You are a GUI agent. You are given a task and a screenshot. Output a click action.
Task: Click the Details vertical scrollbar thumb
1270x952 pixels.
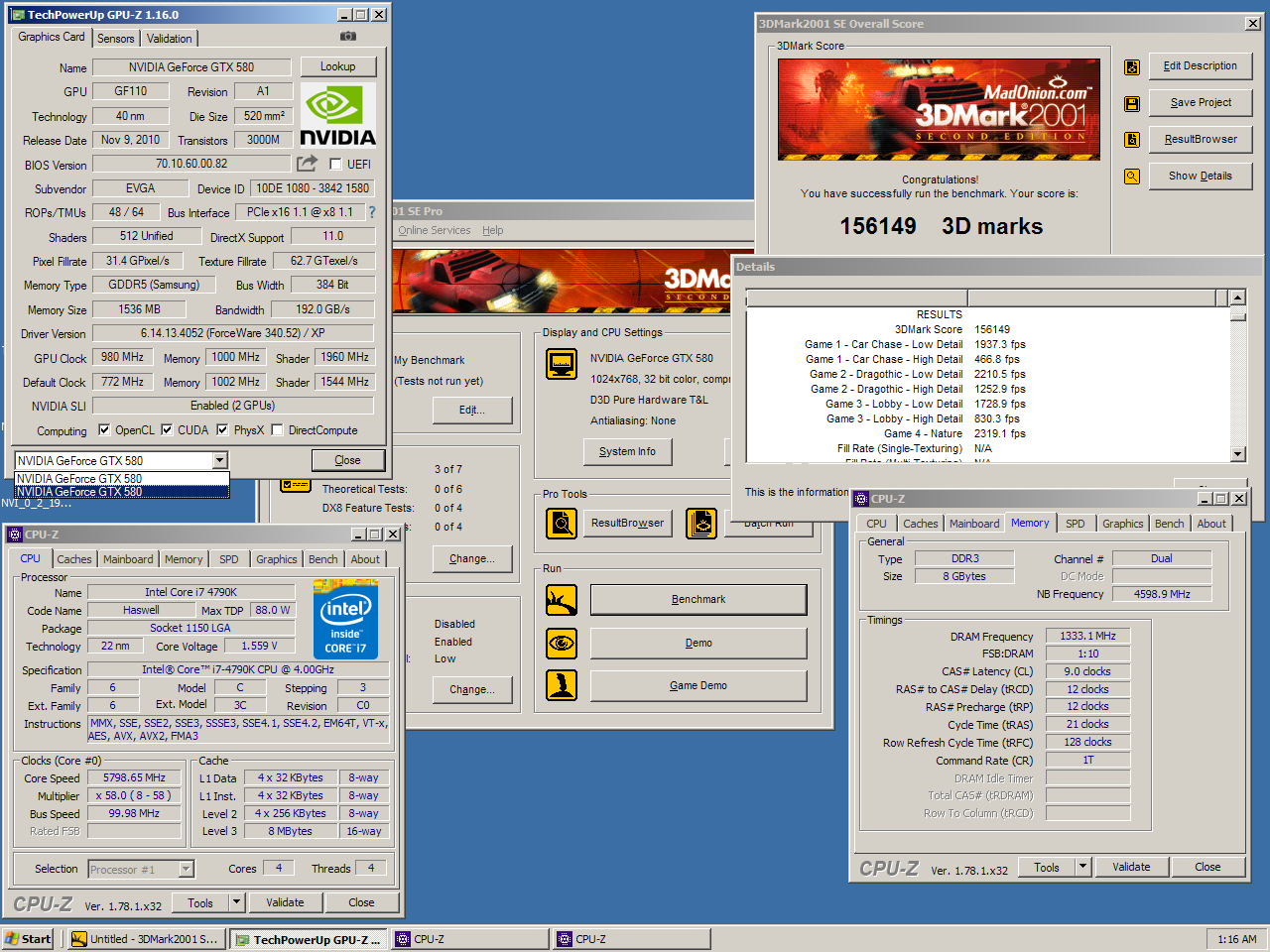[1237, 315]
